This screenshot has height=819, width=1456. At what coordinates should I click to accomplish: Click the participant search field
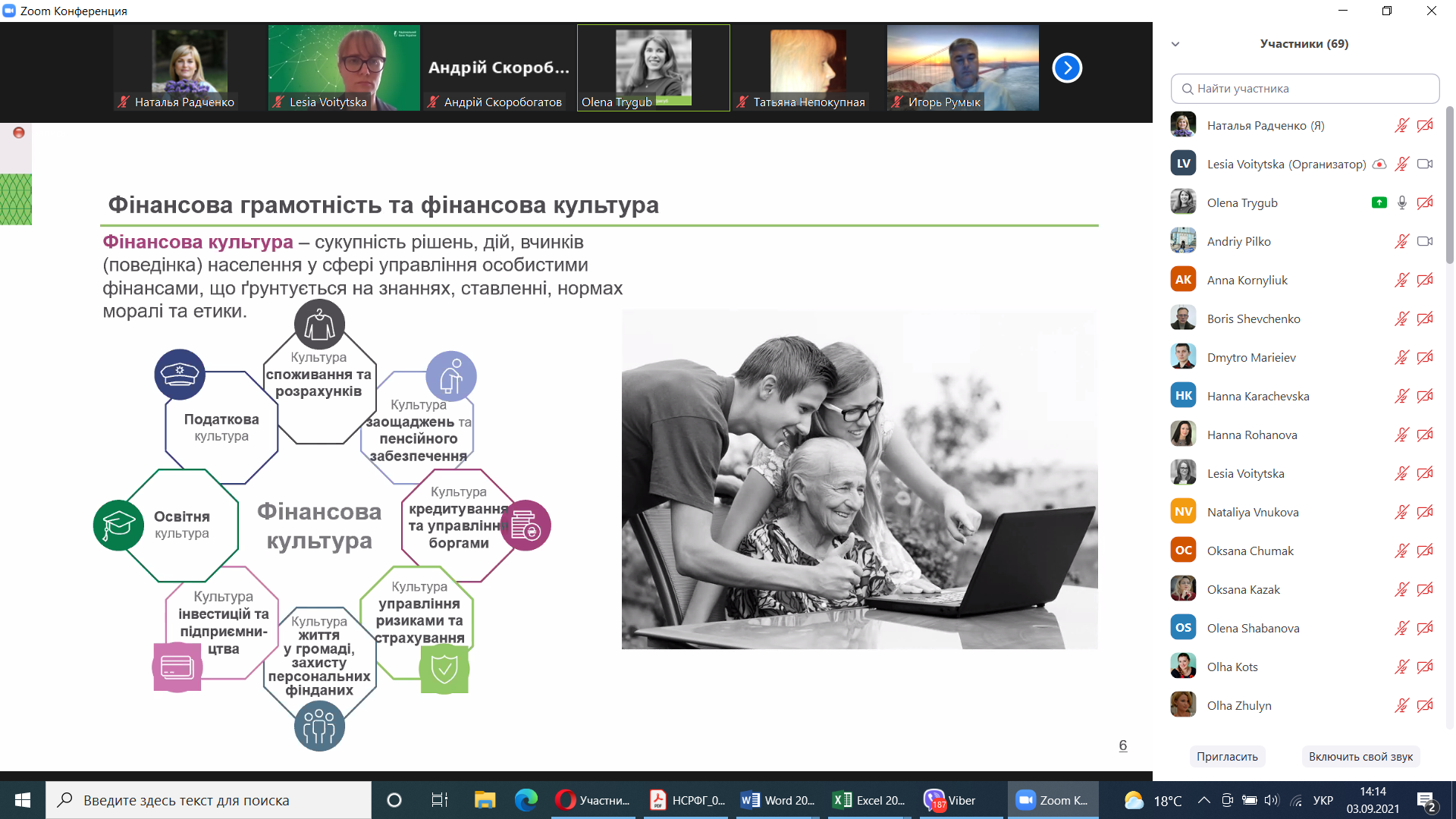1304,89
